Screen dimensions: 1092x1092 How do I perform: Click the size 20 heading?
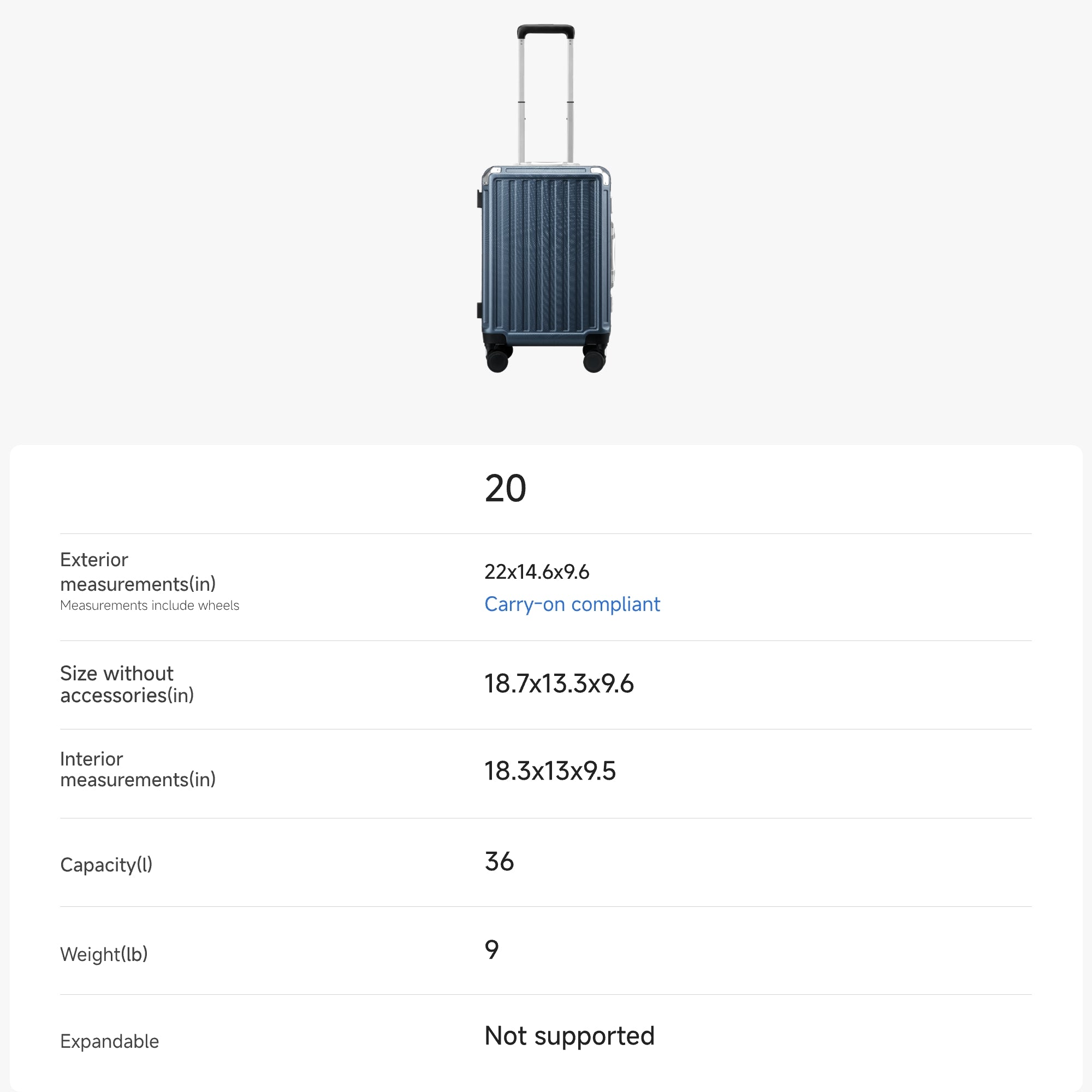505,489
